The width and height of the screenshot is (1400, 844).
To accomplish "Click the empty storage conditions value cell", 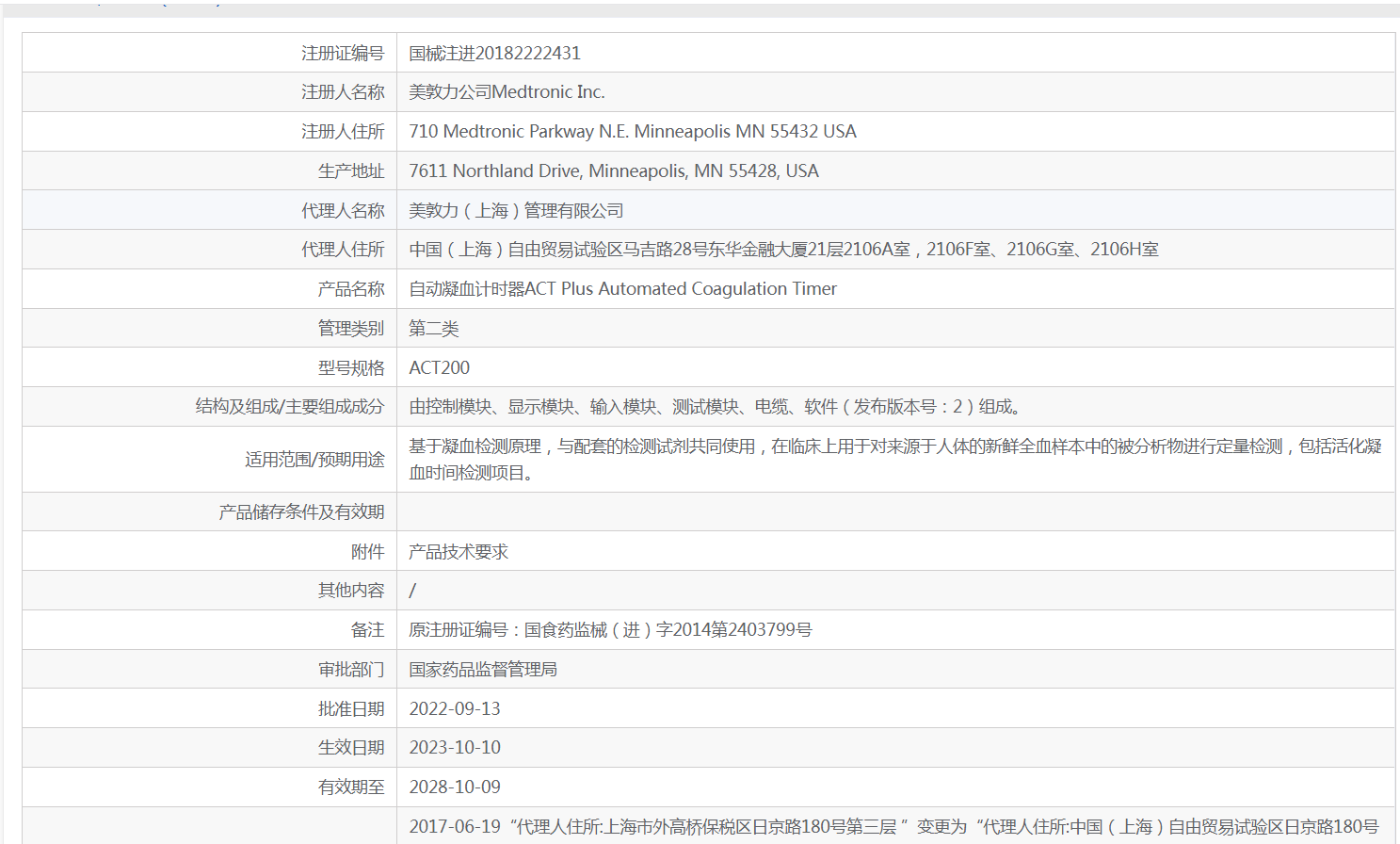I will [894, 511].
